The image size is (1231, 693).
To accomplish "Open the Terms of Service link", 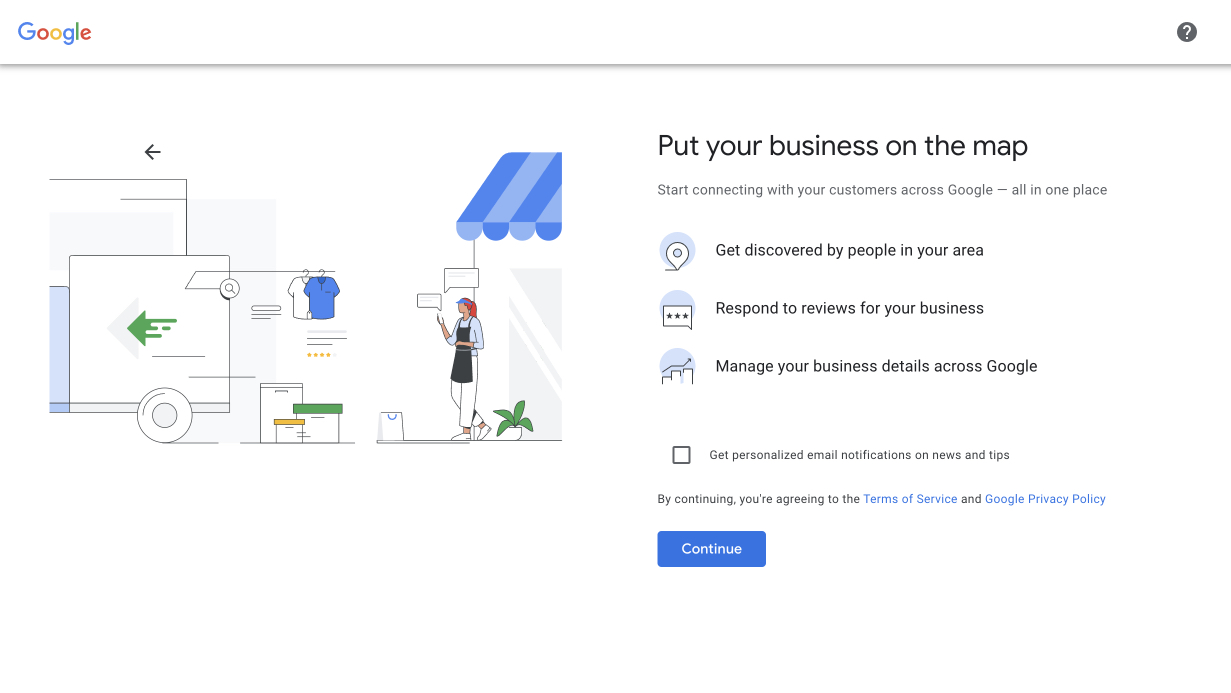I will (x=910, y=499).
